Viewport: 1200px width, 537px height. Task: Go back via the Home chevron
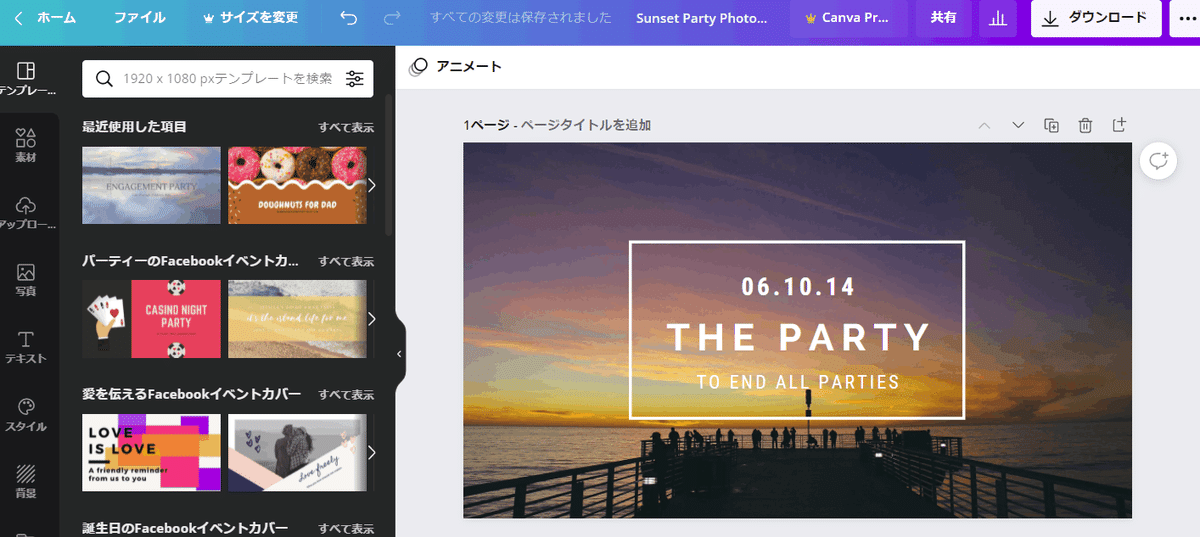click(18, 18)
